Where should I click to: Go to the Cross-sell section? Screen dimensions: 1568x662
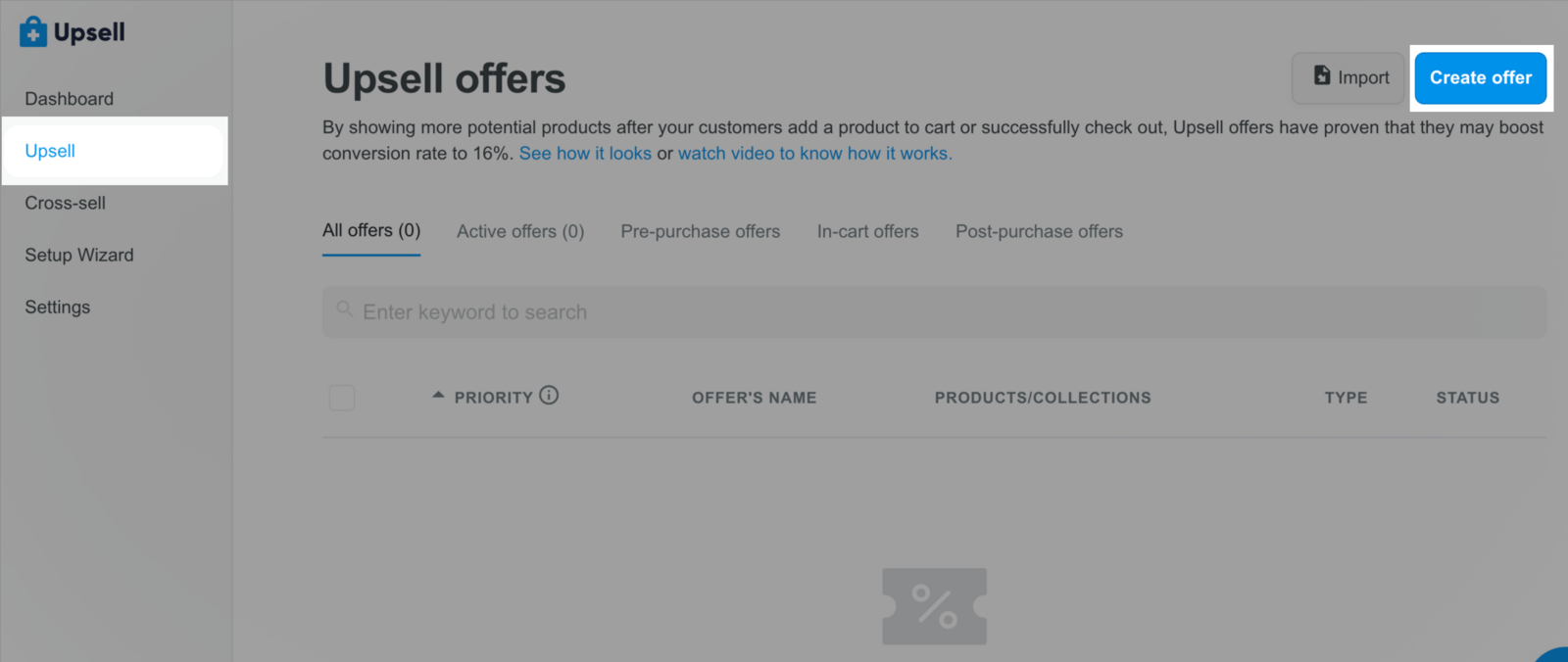click(65, 203)
